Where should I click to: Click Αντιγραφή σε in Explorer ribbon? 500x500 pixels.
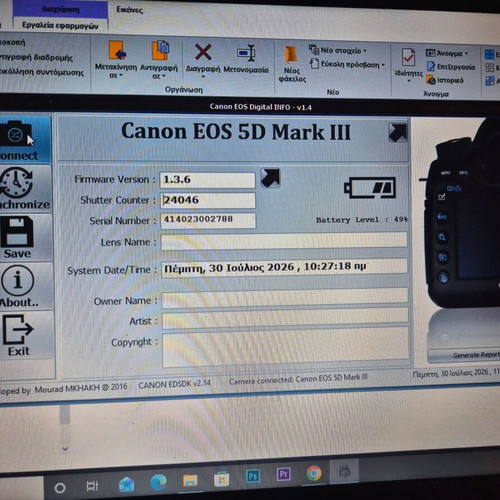tap(159, 60)
